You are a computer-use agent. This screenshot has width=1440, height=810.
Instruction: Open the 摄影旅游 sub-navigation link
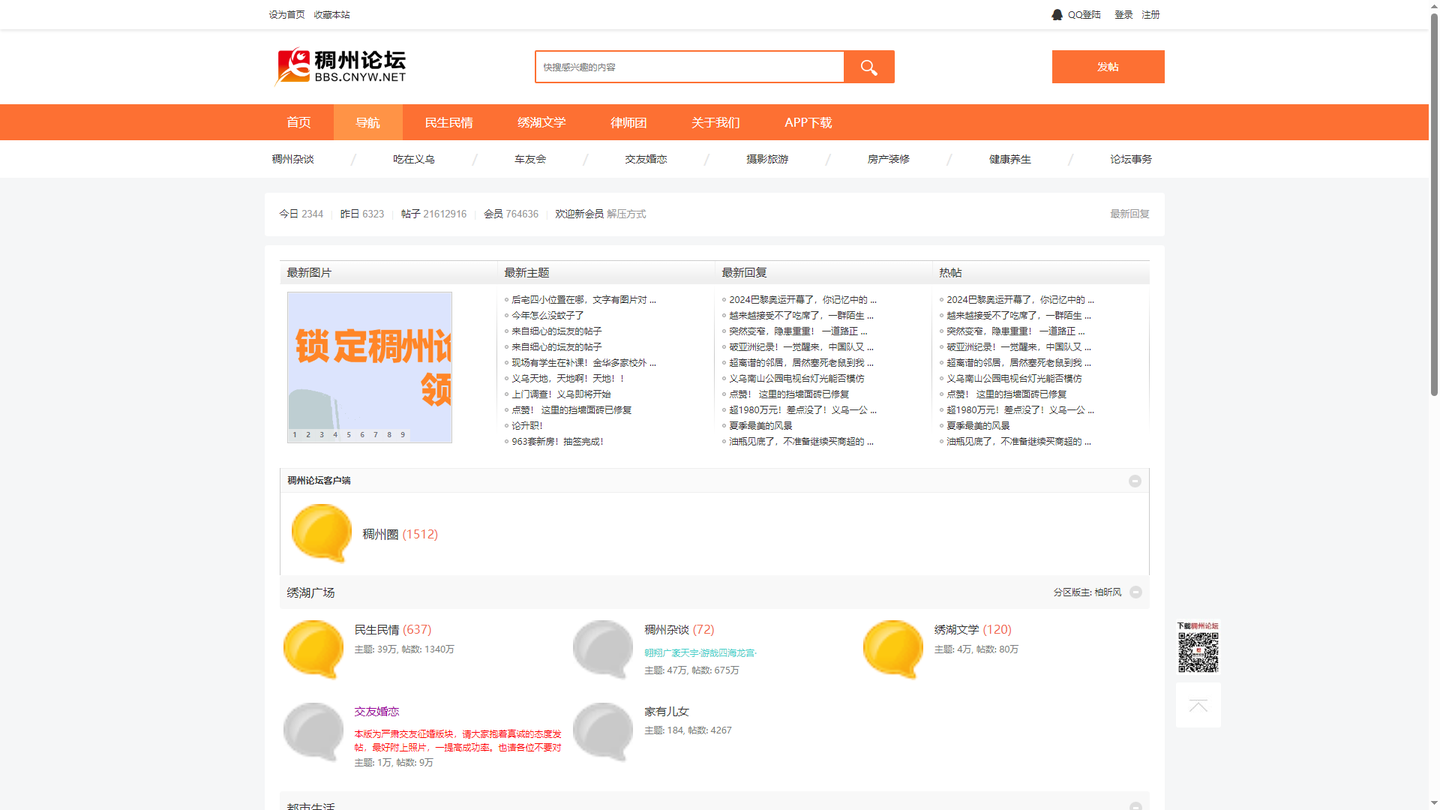pos(767,159)
